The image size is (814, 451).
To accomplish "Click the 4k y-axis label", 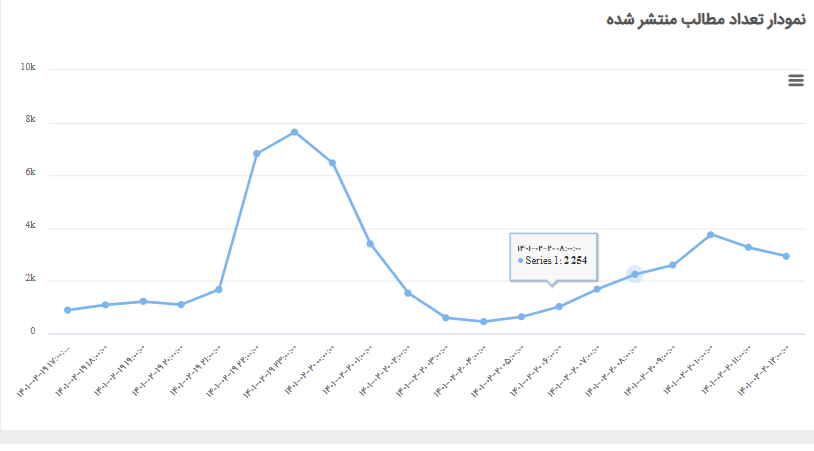I will click(x=30, y=226).
